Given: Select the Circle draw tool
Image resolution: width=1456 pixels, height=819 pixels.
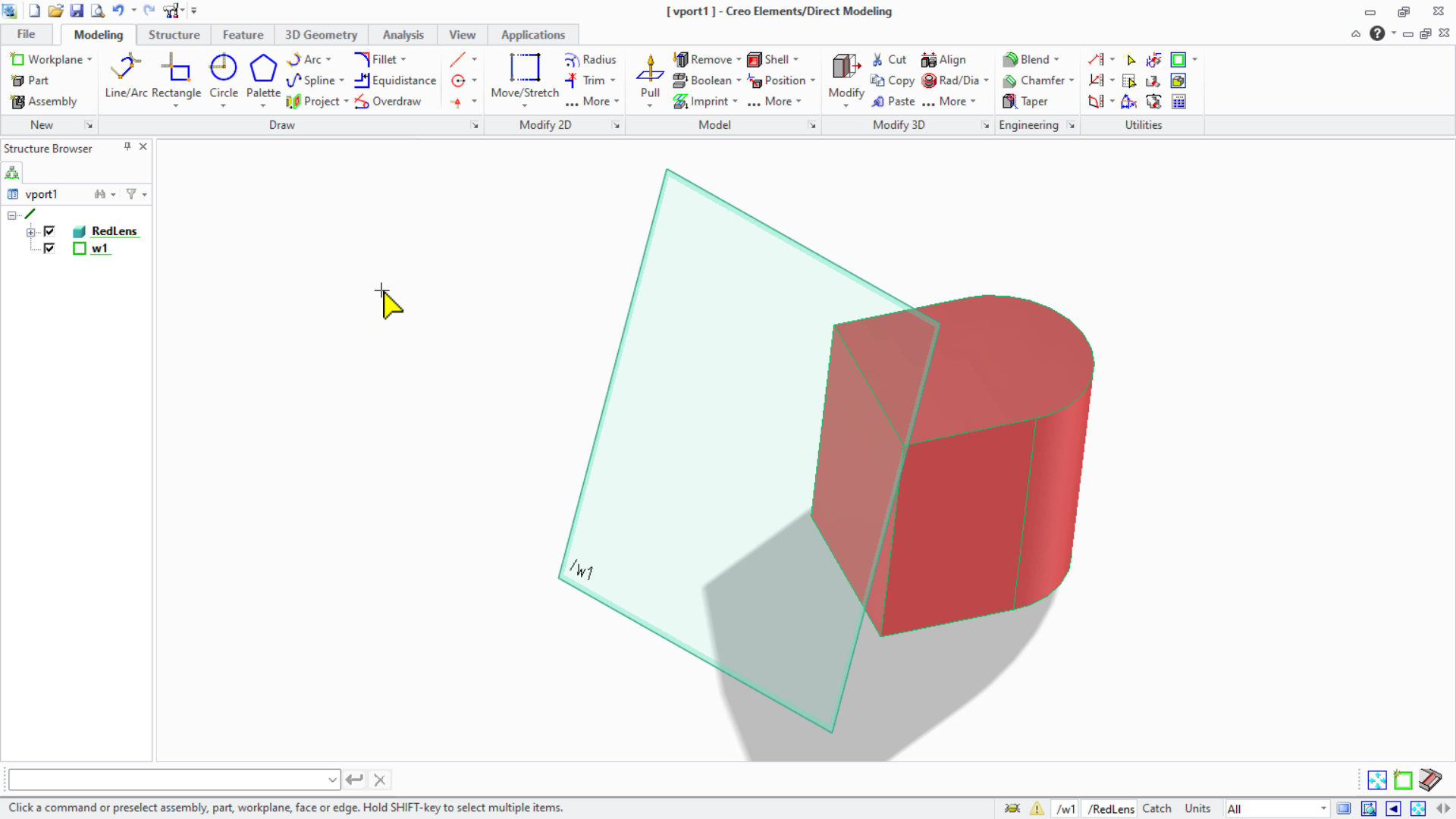Looking at the screenshot, I should (x=223, y=76).
